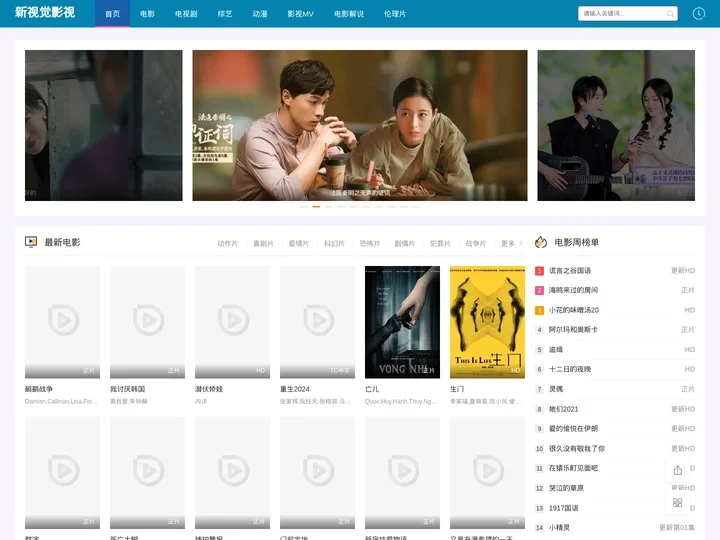The width and height of the screenshot is (720, 540).
Task: Click the 电影周榜单 heading
Action: coord(577,242)
